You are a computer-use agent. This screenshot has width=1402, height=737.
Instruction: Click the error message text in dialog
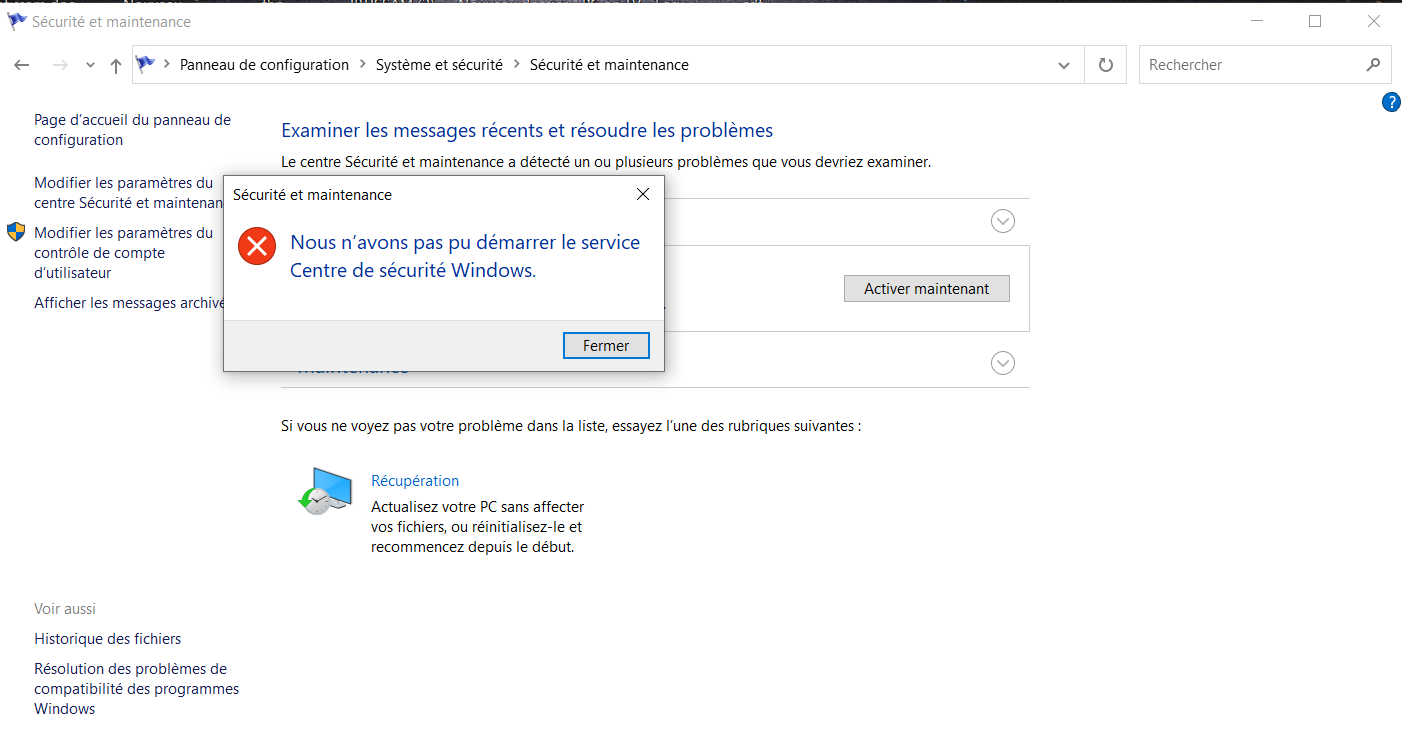[x=465, y=256]
